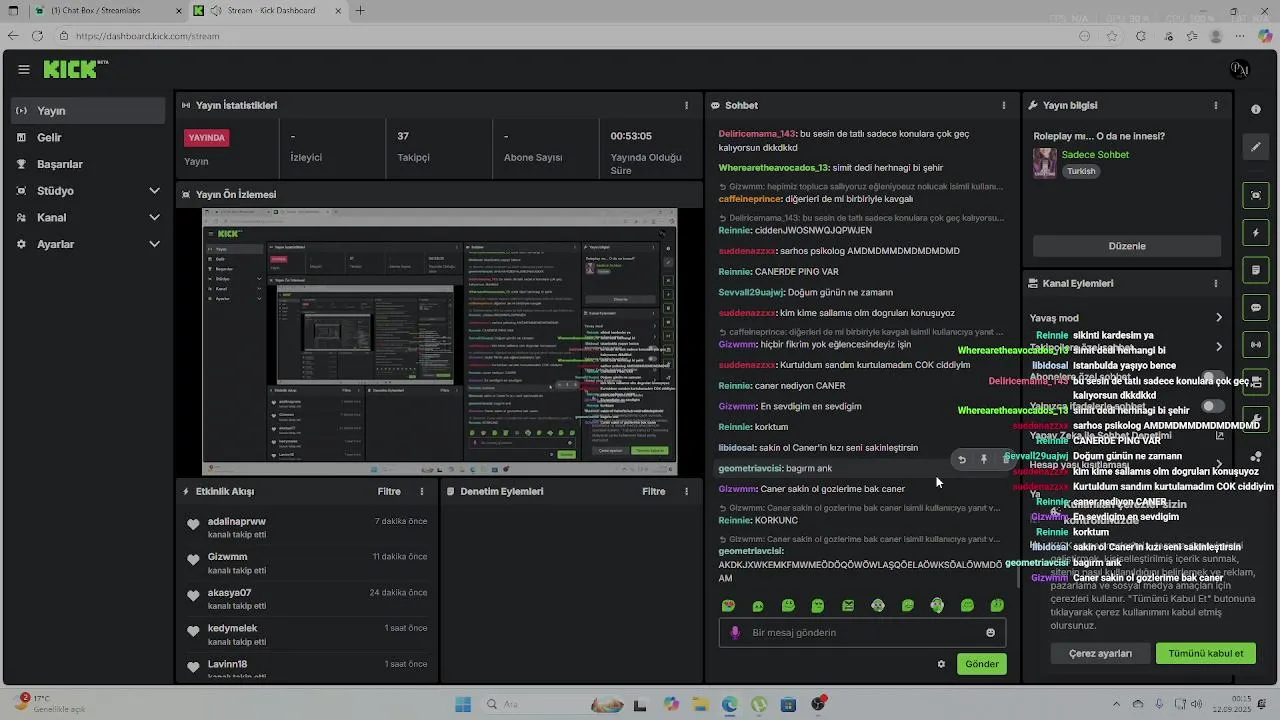Accept all cookies with Tümünü kabul et
Image resolution: width=1280 pixels, height=720 pixels.
1205,654
